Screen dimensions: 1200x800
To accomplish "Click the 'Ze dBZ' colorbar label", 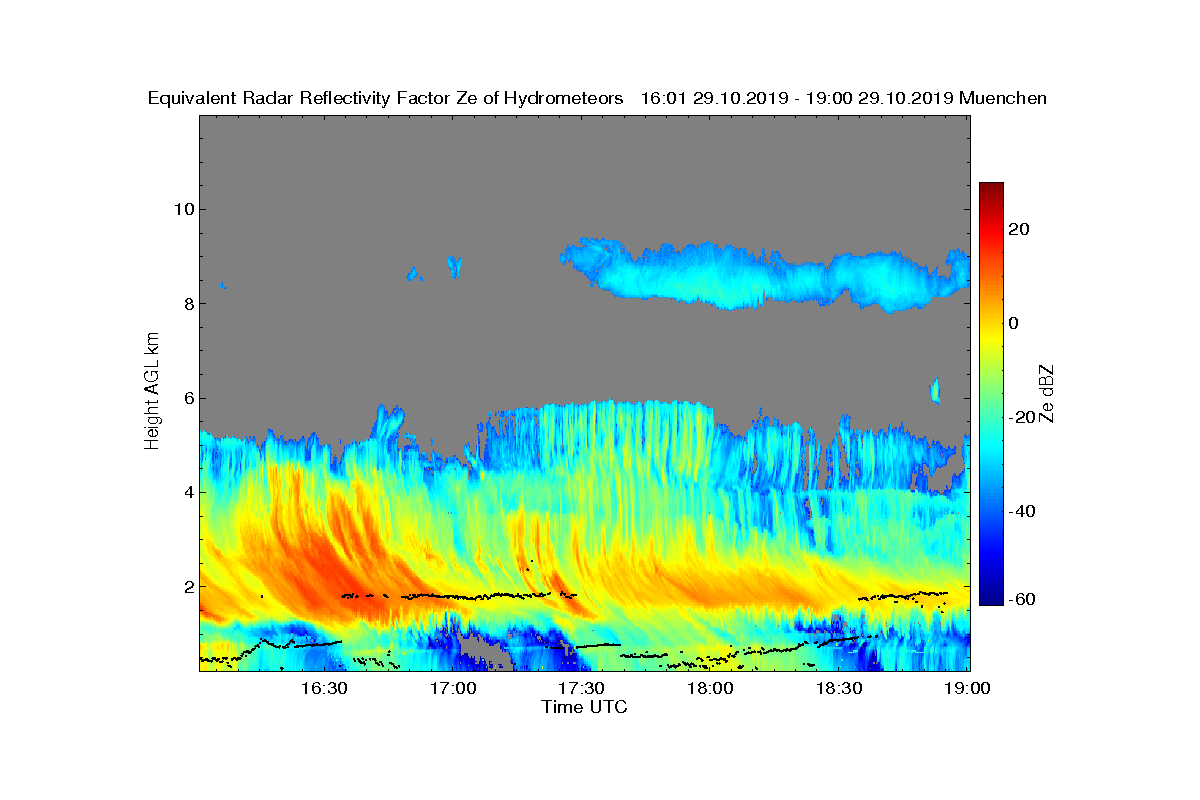I will coord(1046,393).
